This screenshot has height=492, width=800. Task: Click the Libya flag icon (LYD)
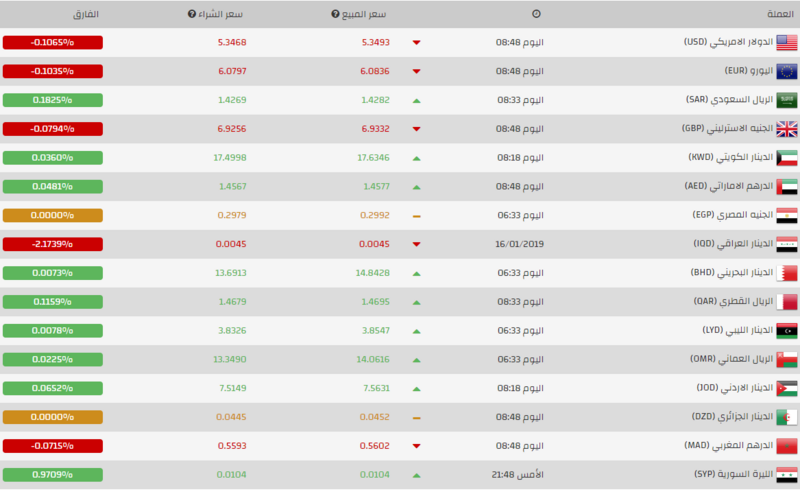(x=787, y=331)
